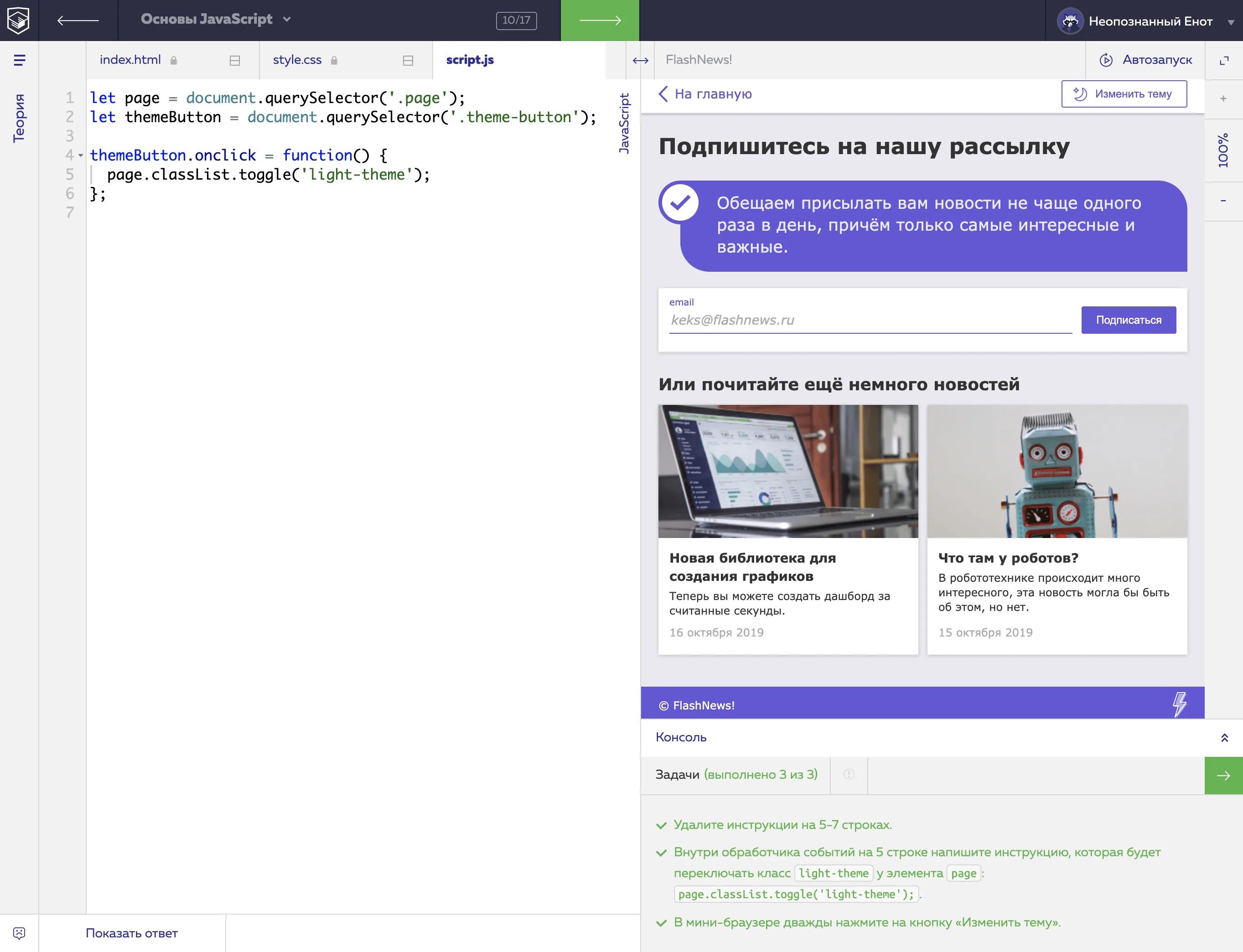Open the hamburger menu in left sidebar
This screenshot has width=1243, height=952.
point(19,60)
